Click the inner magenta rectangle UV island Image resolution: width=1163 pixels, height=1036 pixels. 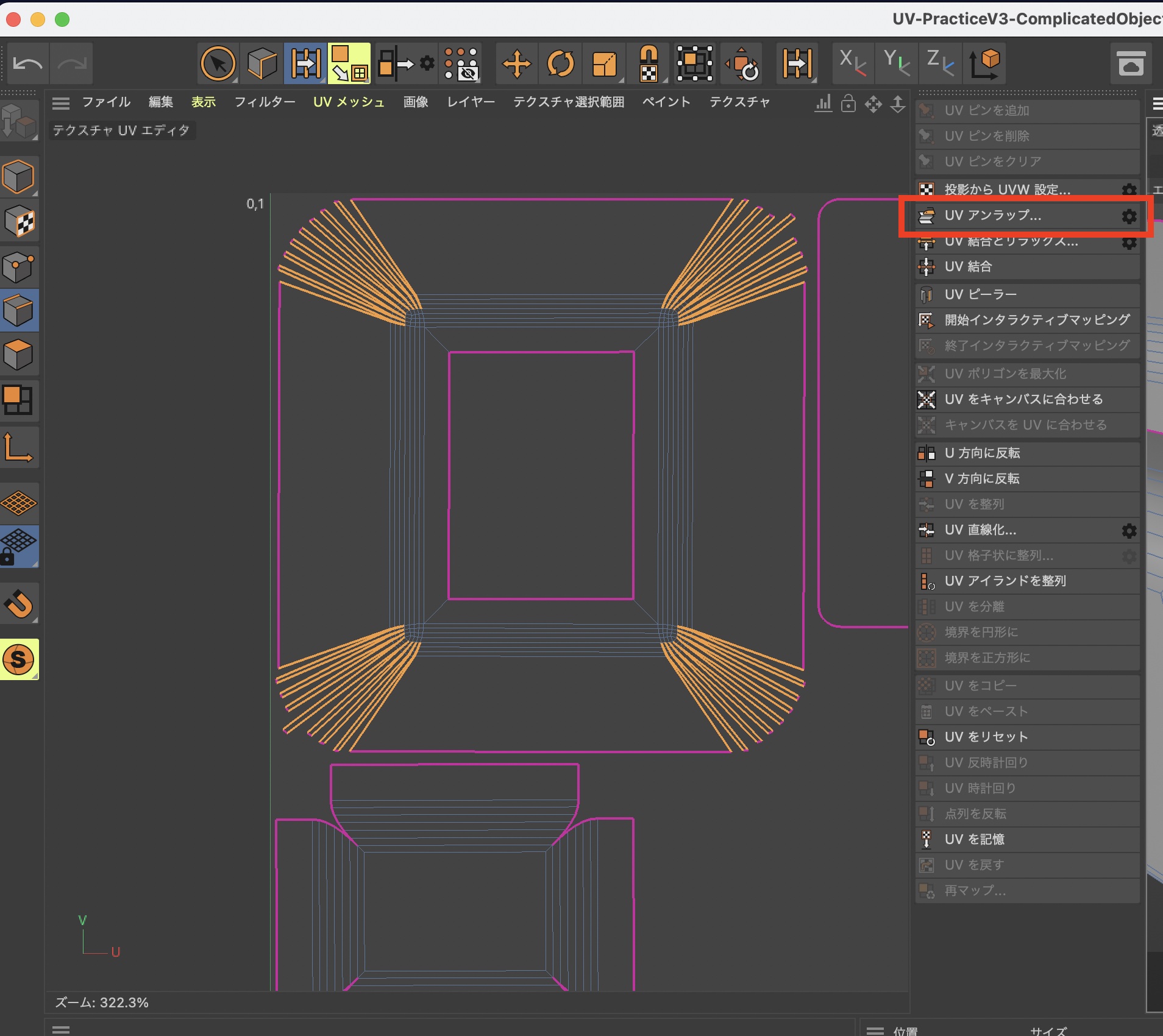[x=541, y=475]
